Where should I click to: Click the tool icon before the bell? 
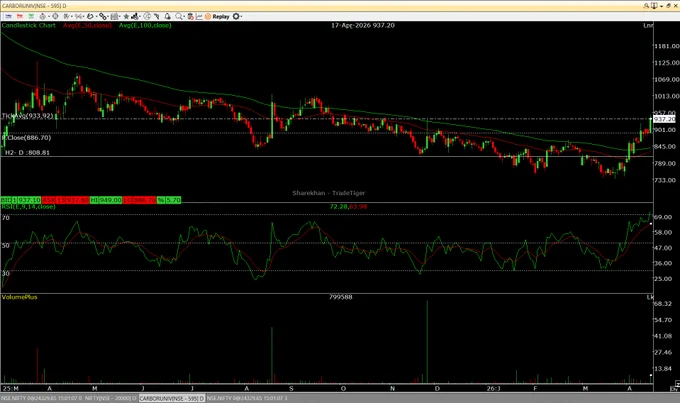point(157,16)
